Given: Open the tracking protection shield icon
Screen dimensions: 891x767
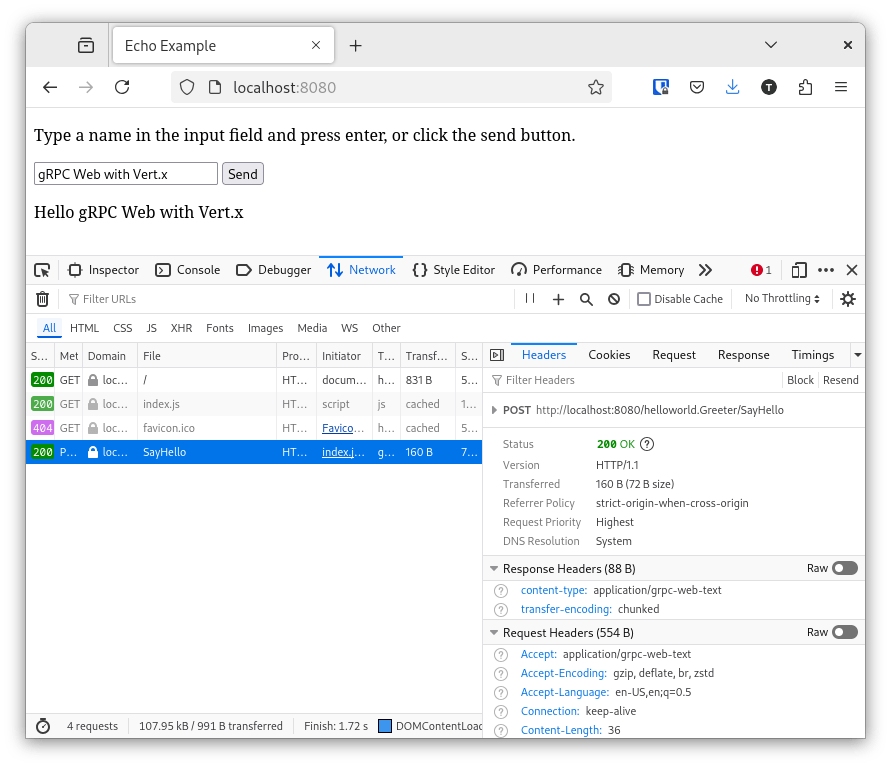Looking at the screenshot, I should point(187,87).
